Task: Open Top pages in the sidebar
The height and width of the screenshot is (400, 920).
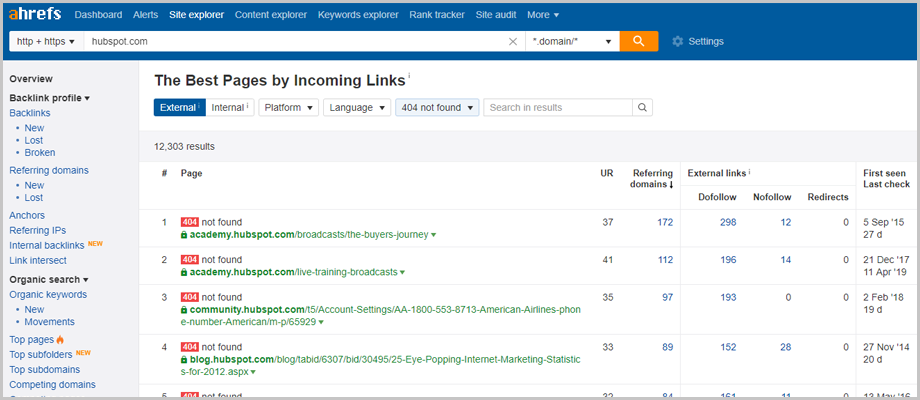Action: coord(32,339)
